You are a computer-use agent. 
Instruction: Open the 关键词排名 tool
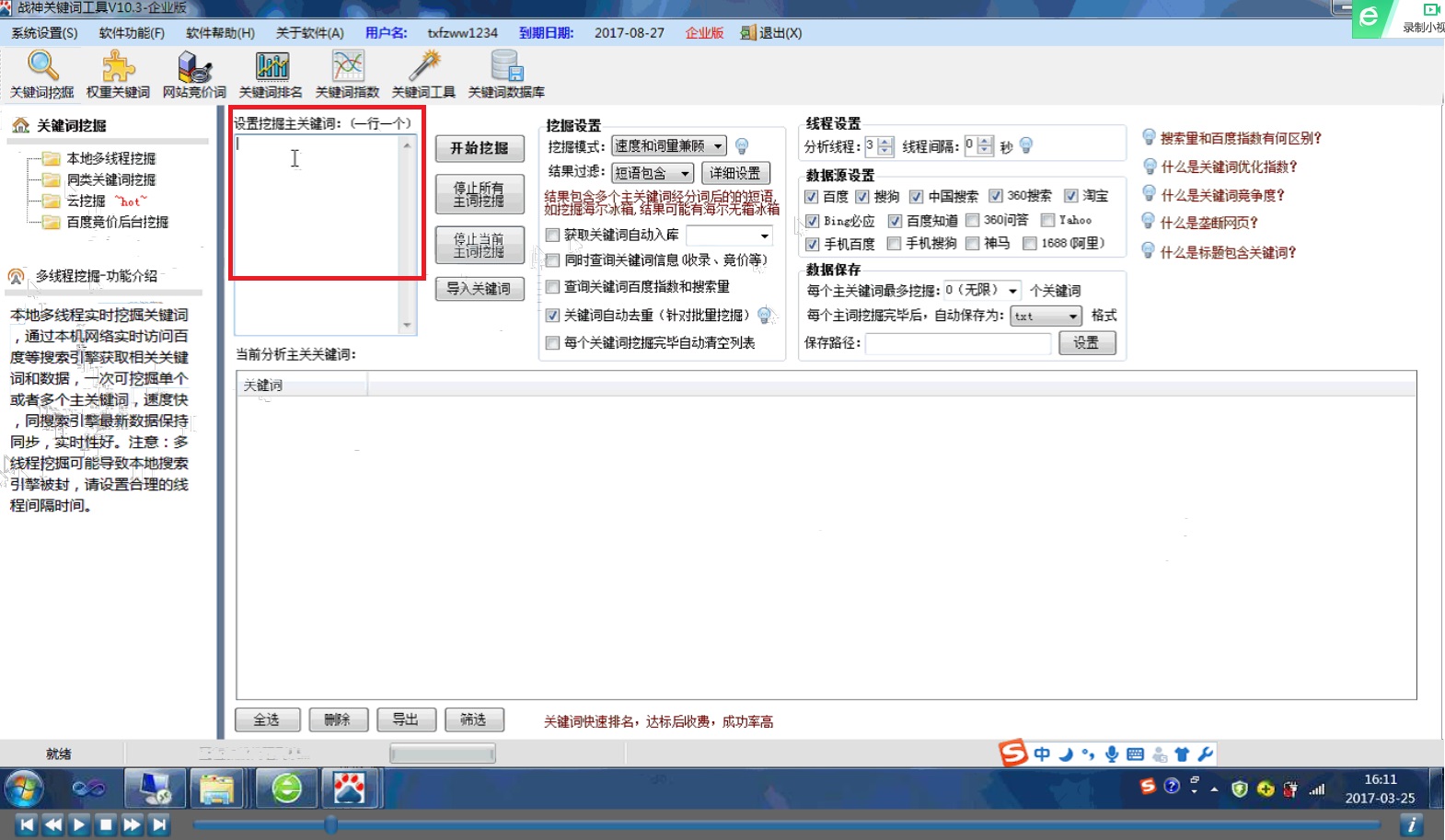271,75
